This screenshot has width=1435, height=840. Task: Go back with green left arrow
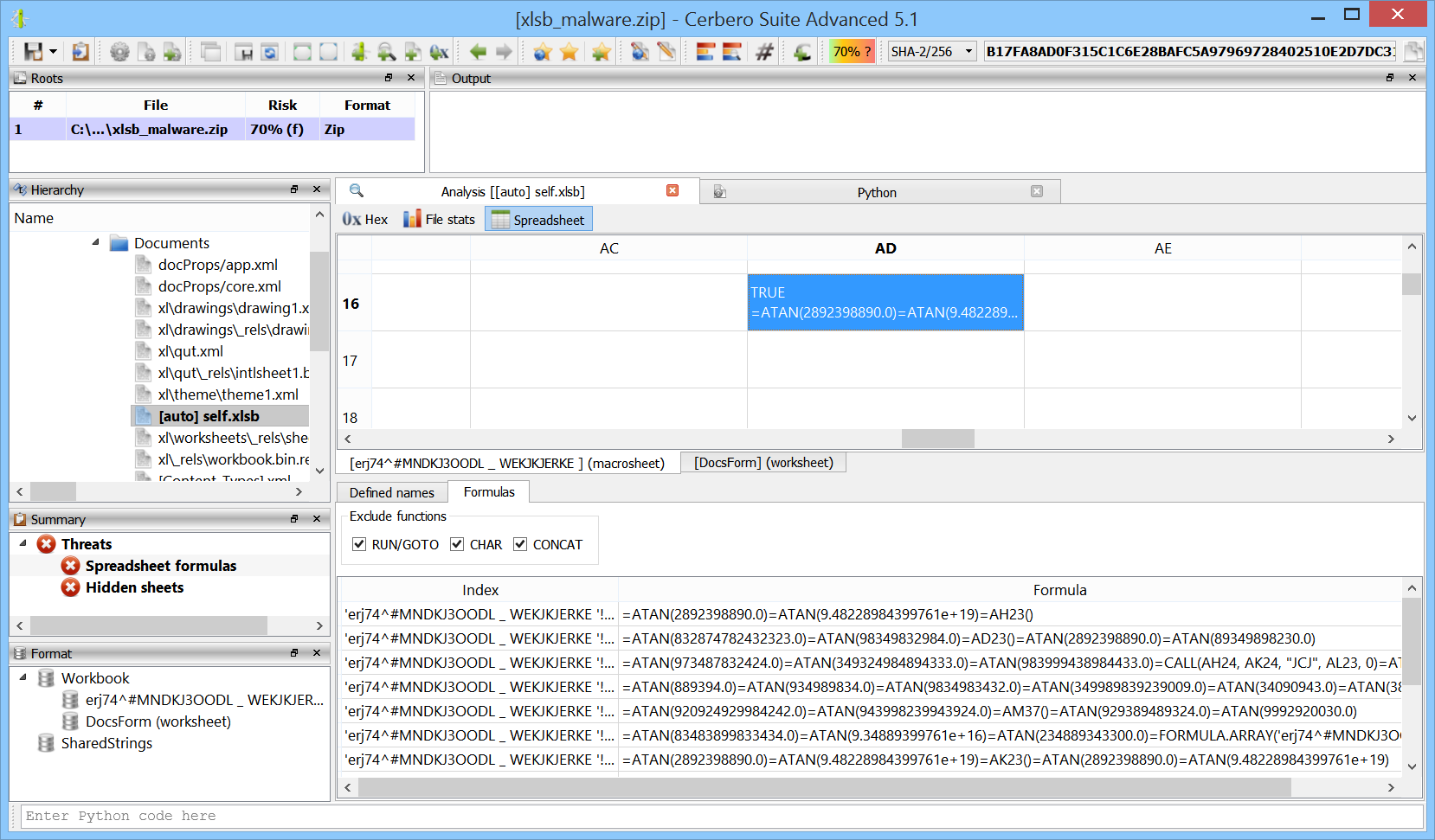(x=478, y=52)
